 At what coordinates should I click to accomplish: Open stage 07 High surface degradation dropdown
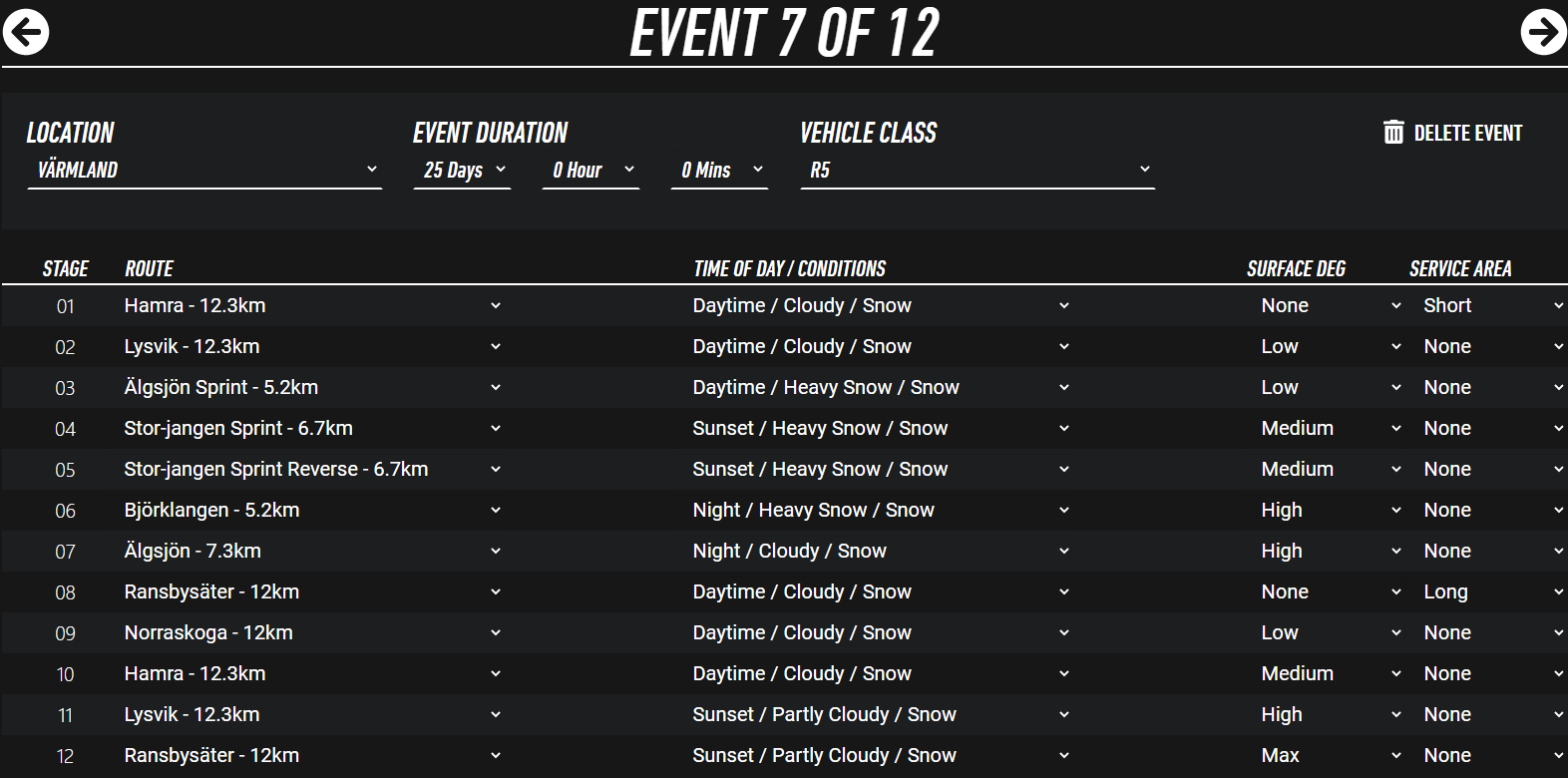(1331, 552)
